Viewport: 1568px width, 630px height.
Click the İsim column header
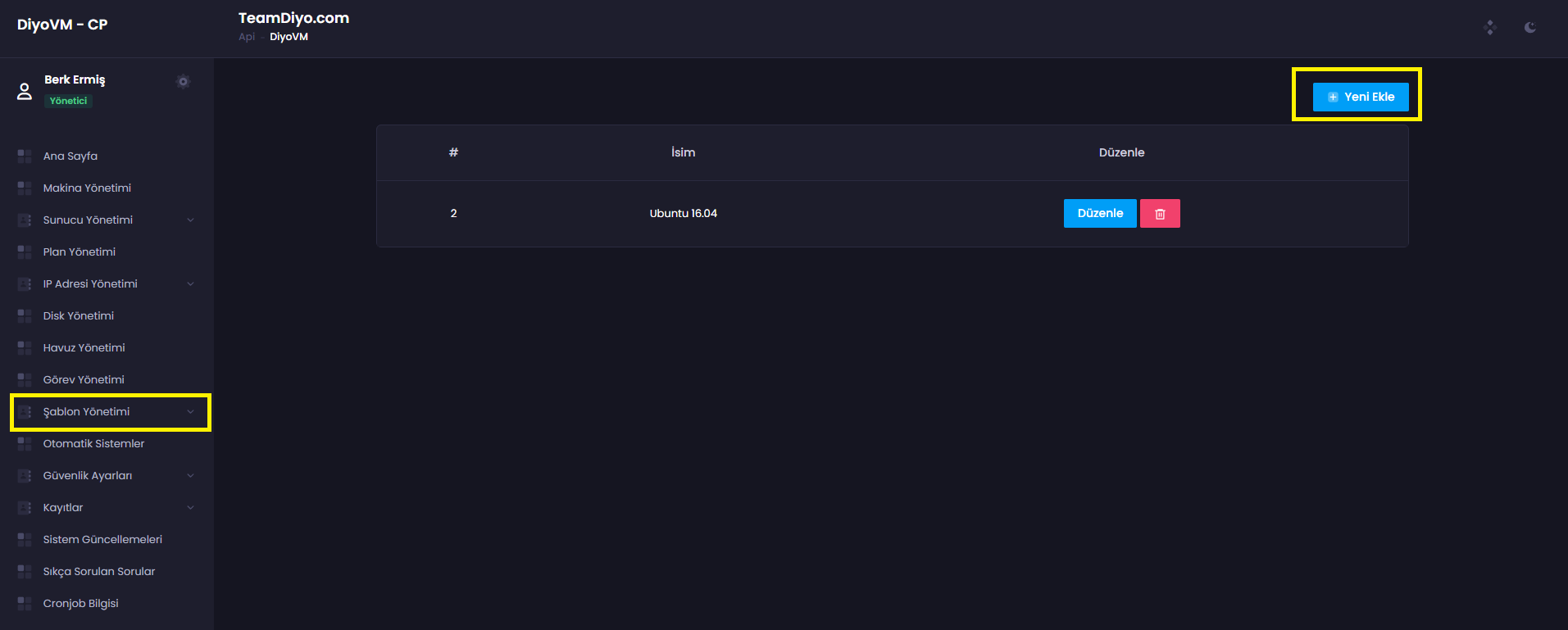pyautogui.click(x=683, y=152)
